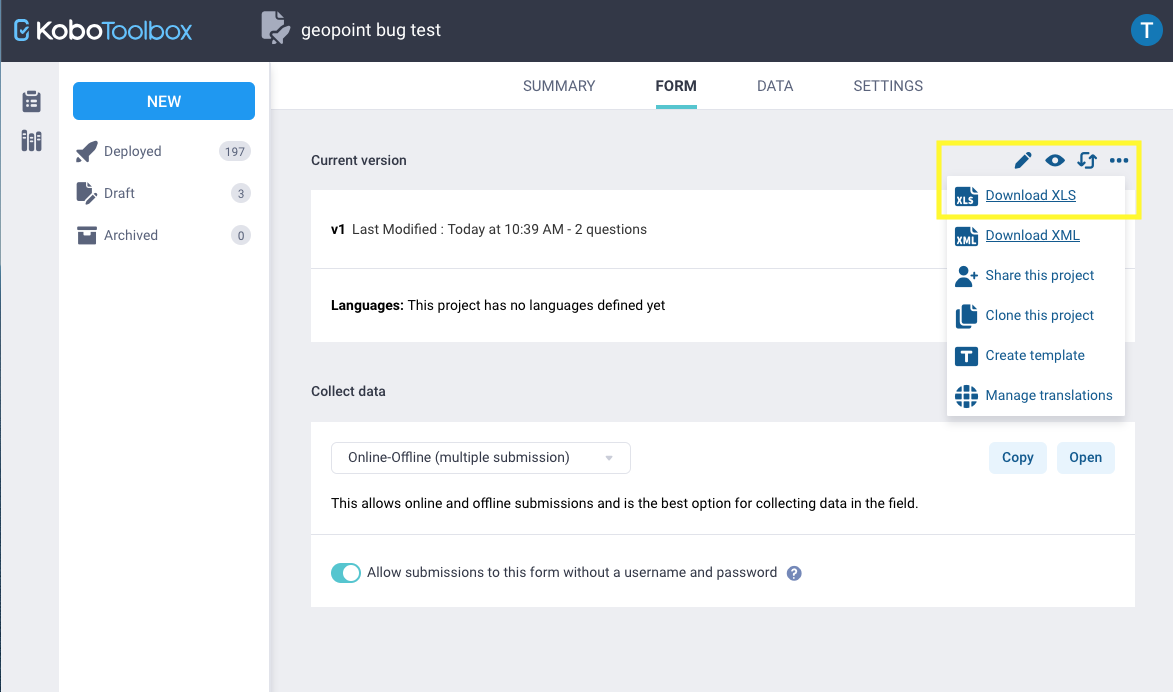Switch to the SUMMARY tab

point(559,86)
